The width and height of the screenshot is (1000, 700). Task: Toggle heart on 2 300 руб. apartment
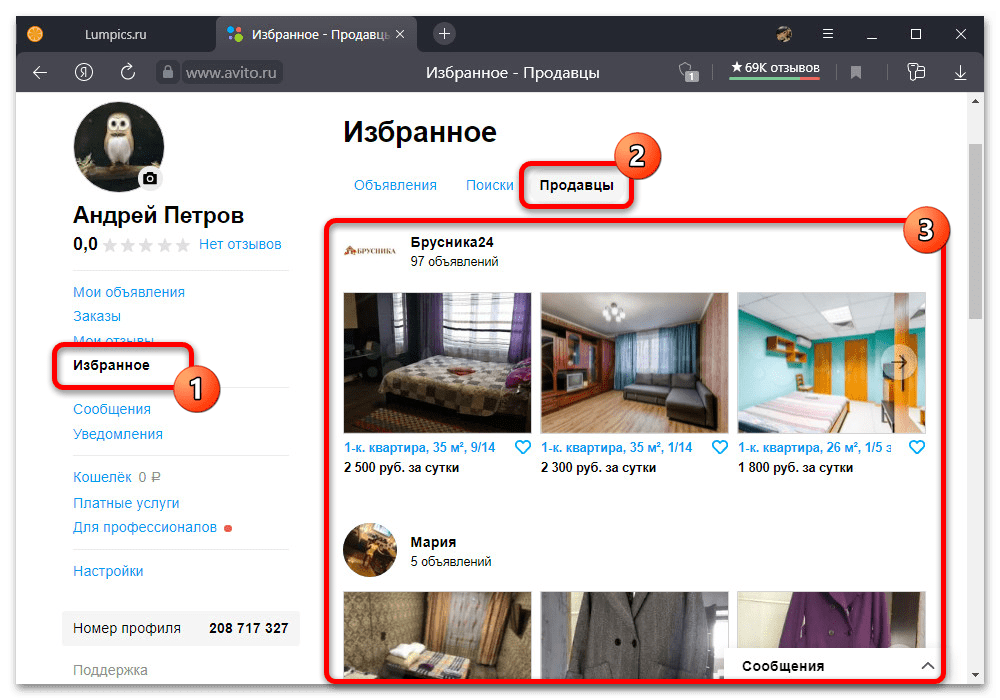tap(719, 448)
